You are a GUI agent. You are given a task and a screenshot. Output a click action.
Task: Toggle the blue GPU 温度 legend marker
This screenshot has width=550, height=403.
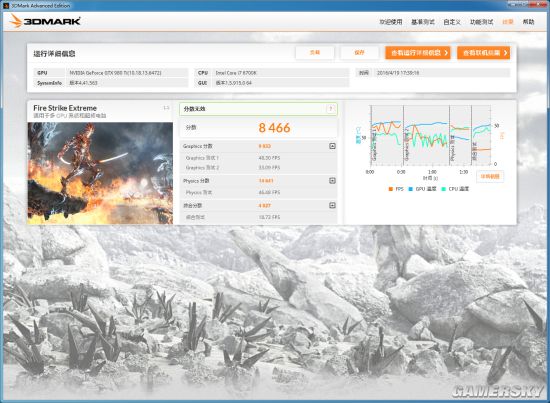[x=411, y=189]
